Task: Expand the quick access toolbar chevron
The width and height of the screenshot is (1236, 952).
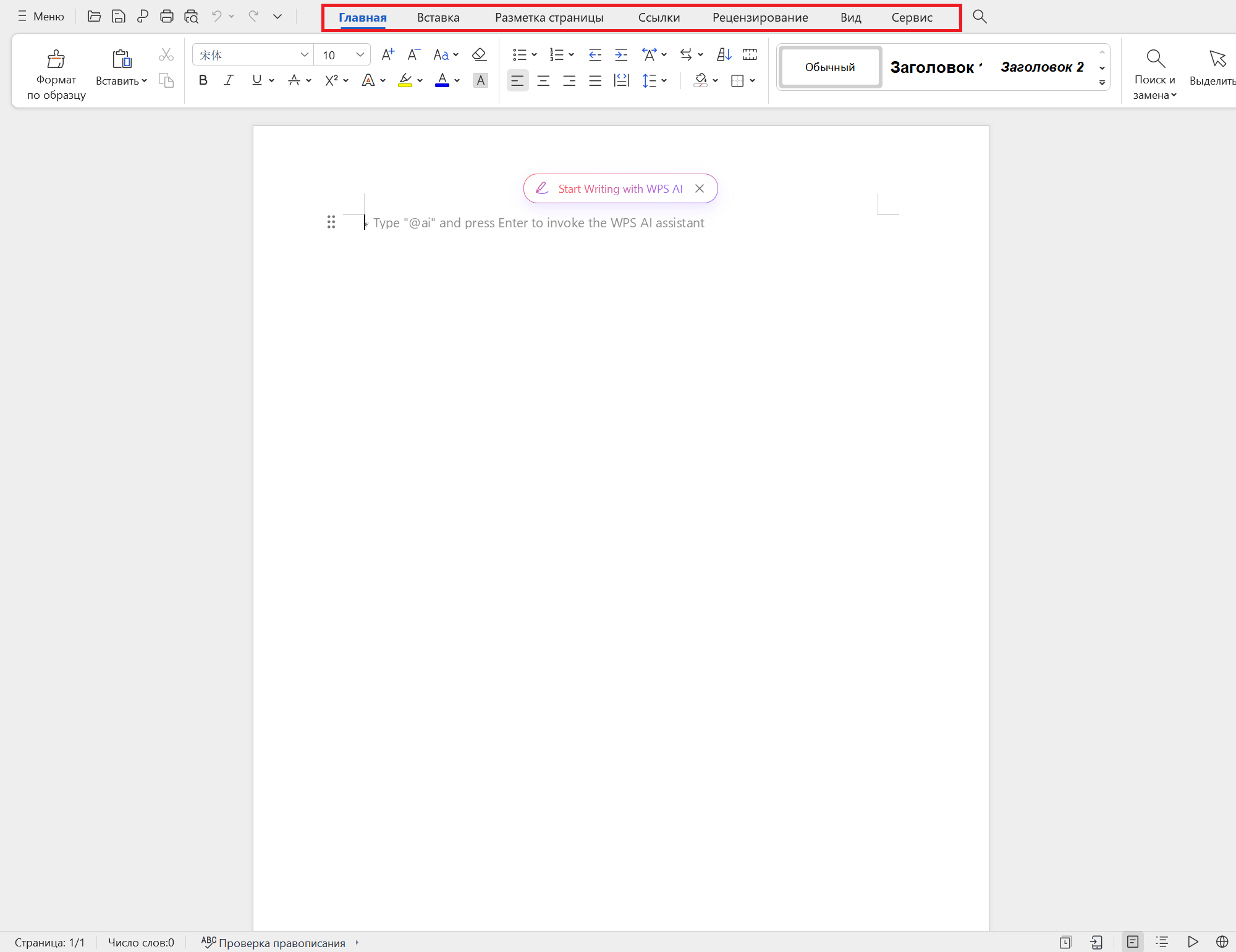Action: point(277,17)
